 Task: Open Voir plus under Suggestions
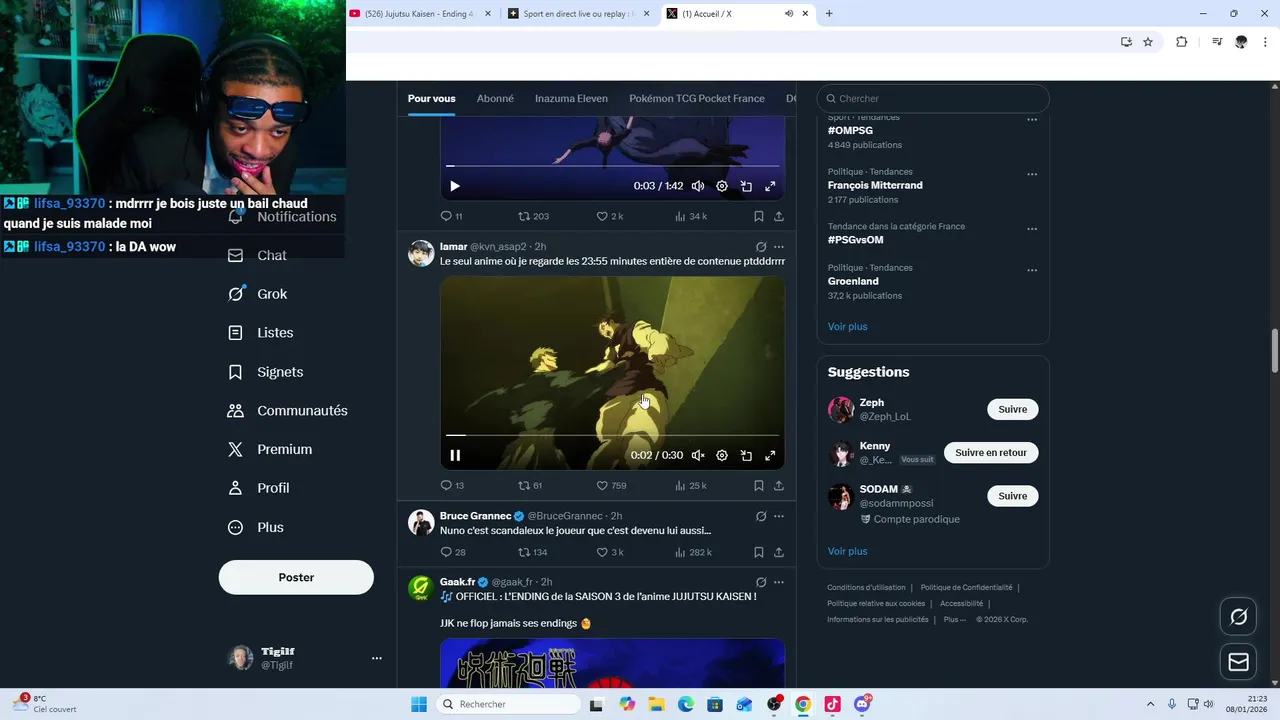(x=847, y=551)
